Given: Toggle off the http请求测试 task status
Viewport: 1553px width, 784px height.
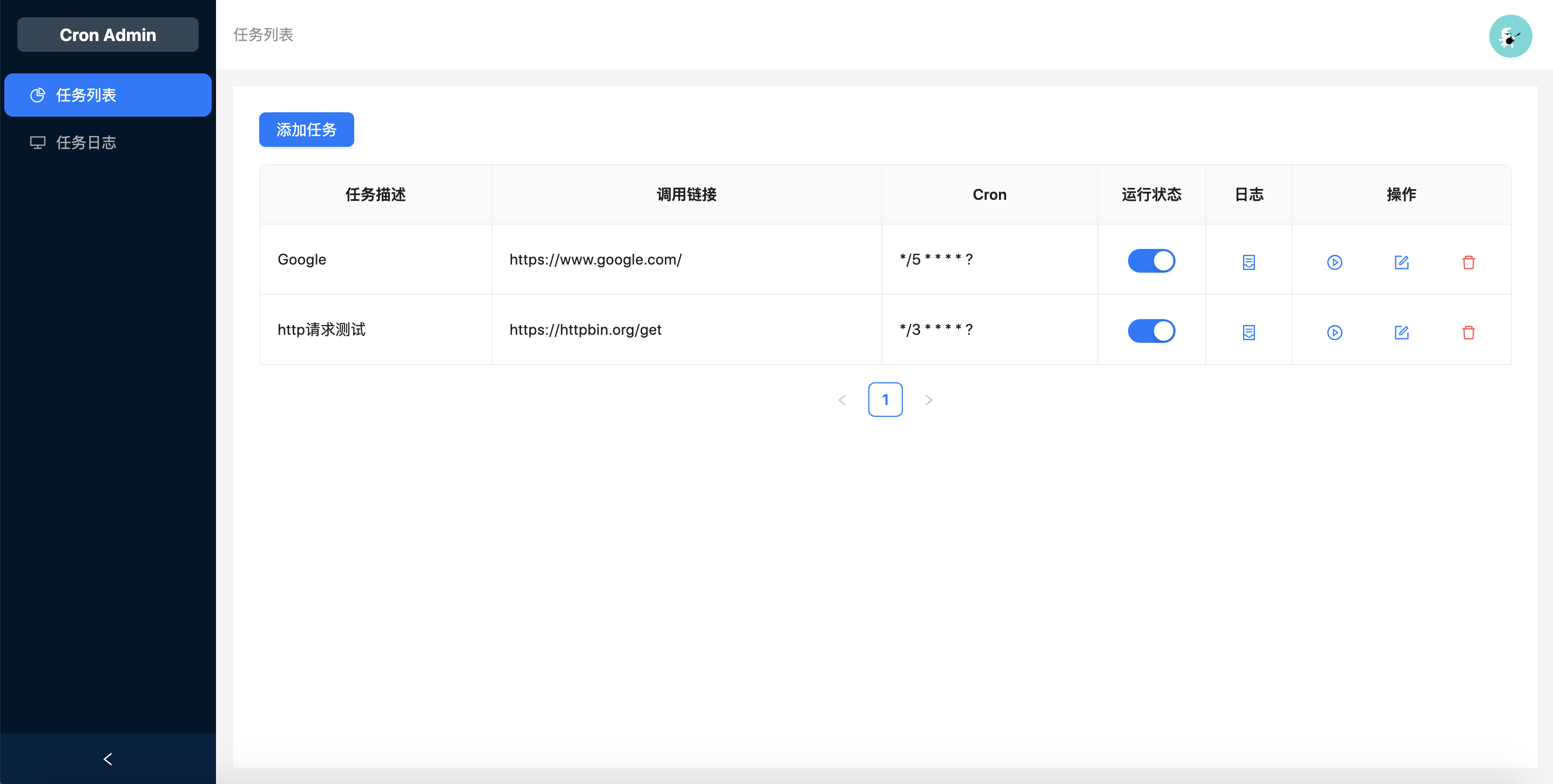Looking at the screenshot, I should [1151, 330].
